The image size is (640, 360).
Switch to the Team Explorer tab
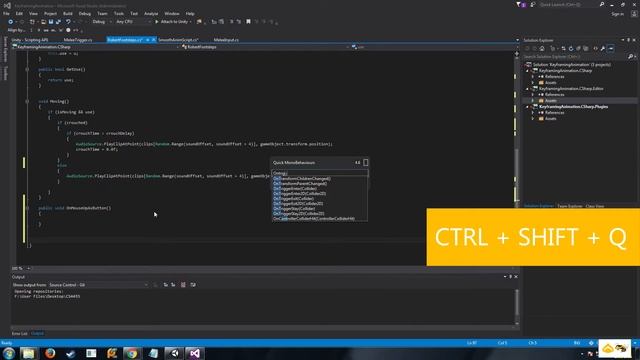point(570,206)
